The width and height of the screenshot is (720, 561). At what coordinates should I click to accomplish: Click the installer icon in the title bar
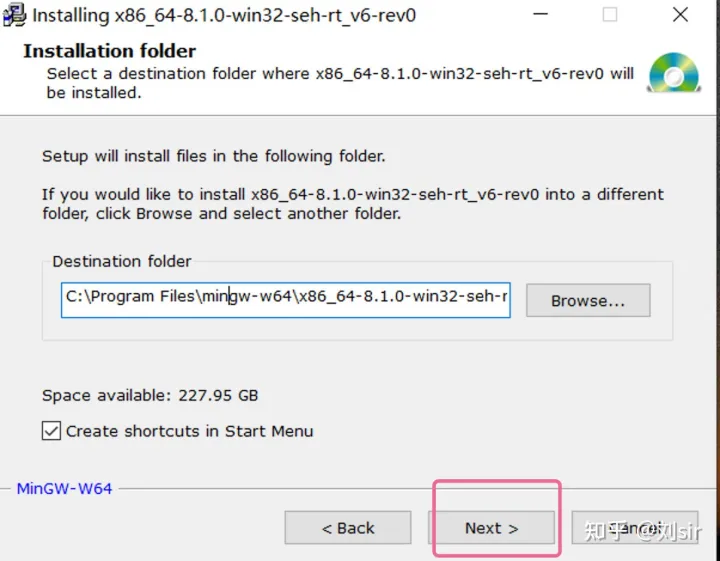[x=14, y=16]
